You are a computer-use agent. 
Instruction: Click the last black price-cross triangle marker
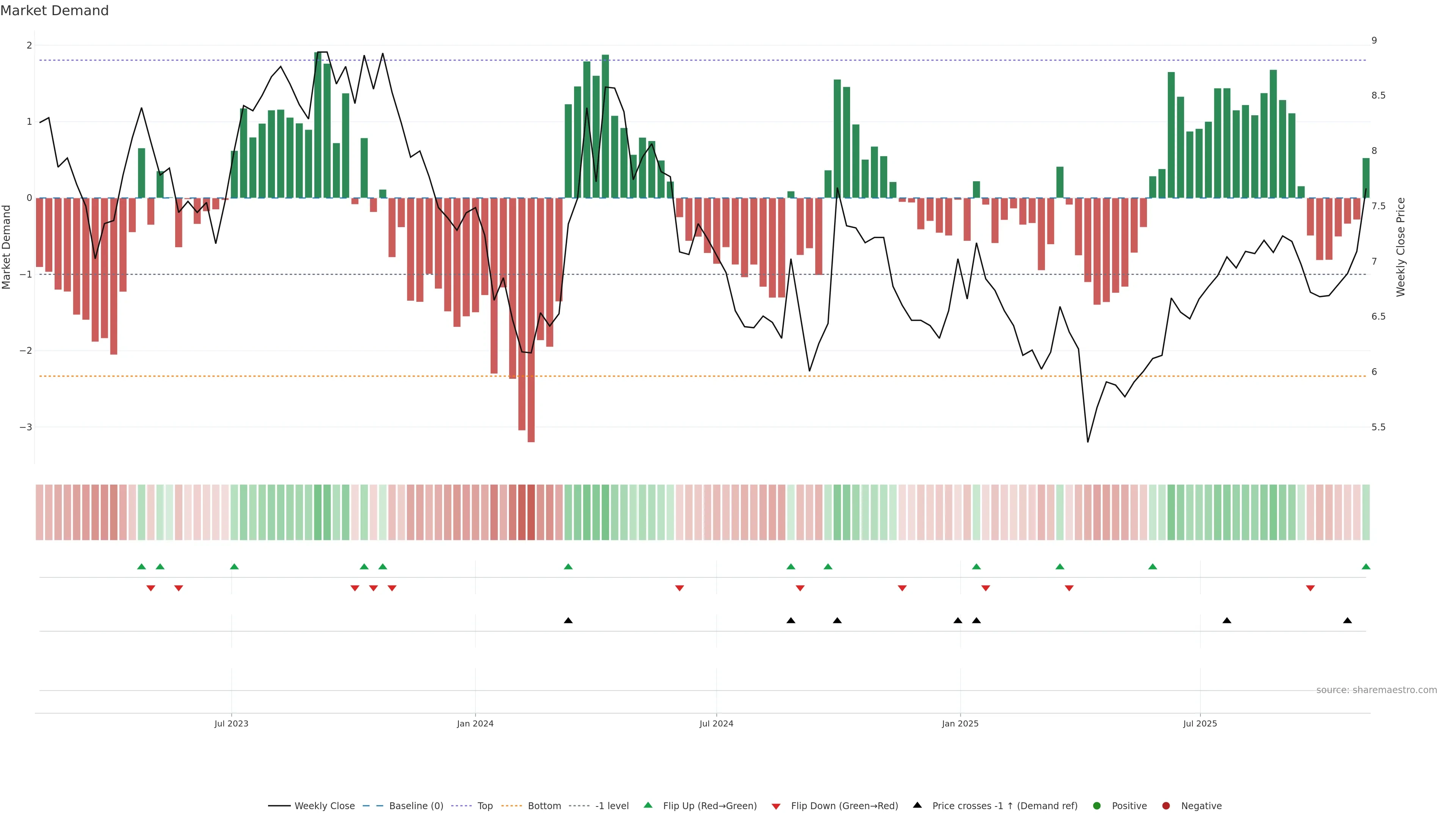(x=1348, y=621)
